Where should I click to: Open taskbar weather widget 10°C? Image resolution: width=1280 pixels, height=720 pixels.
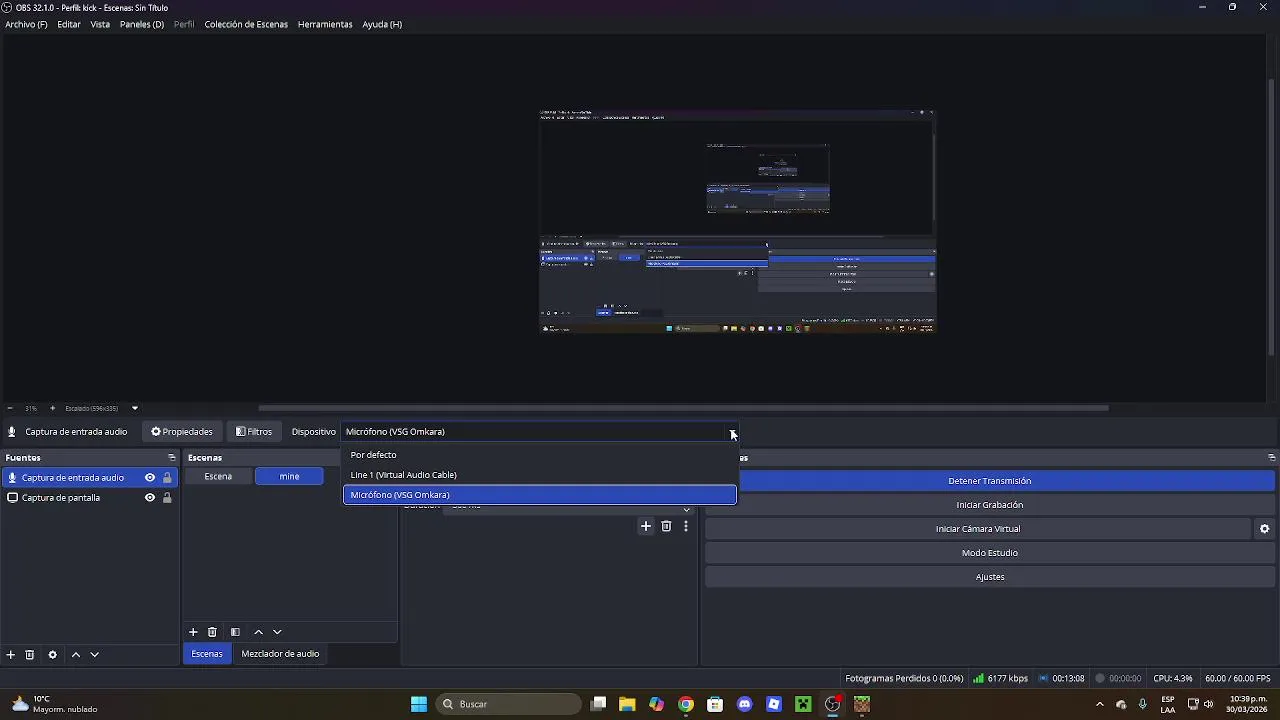pos(55,704)
